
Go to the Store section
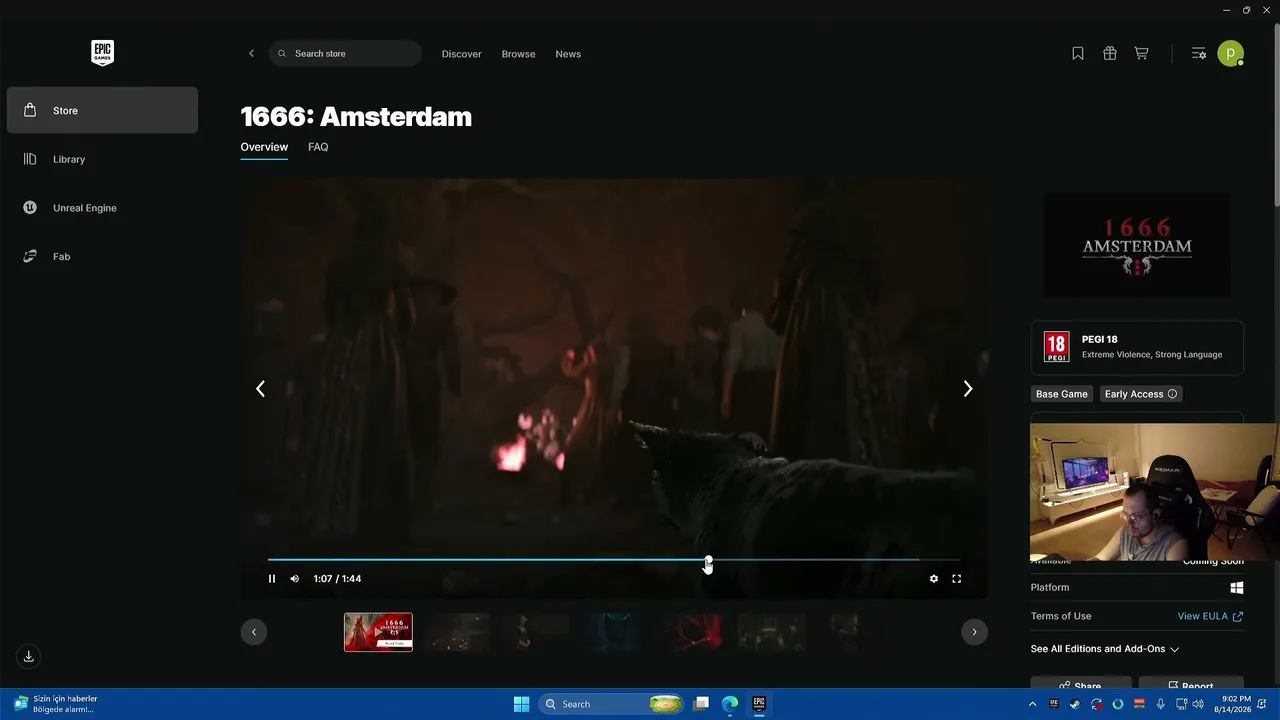click(102, 110)
